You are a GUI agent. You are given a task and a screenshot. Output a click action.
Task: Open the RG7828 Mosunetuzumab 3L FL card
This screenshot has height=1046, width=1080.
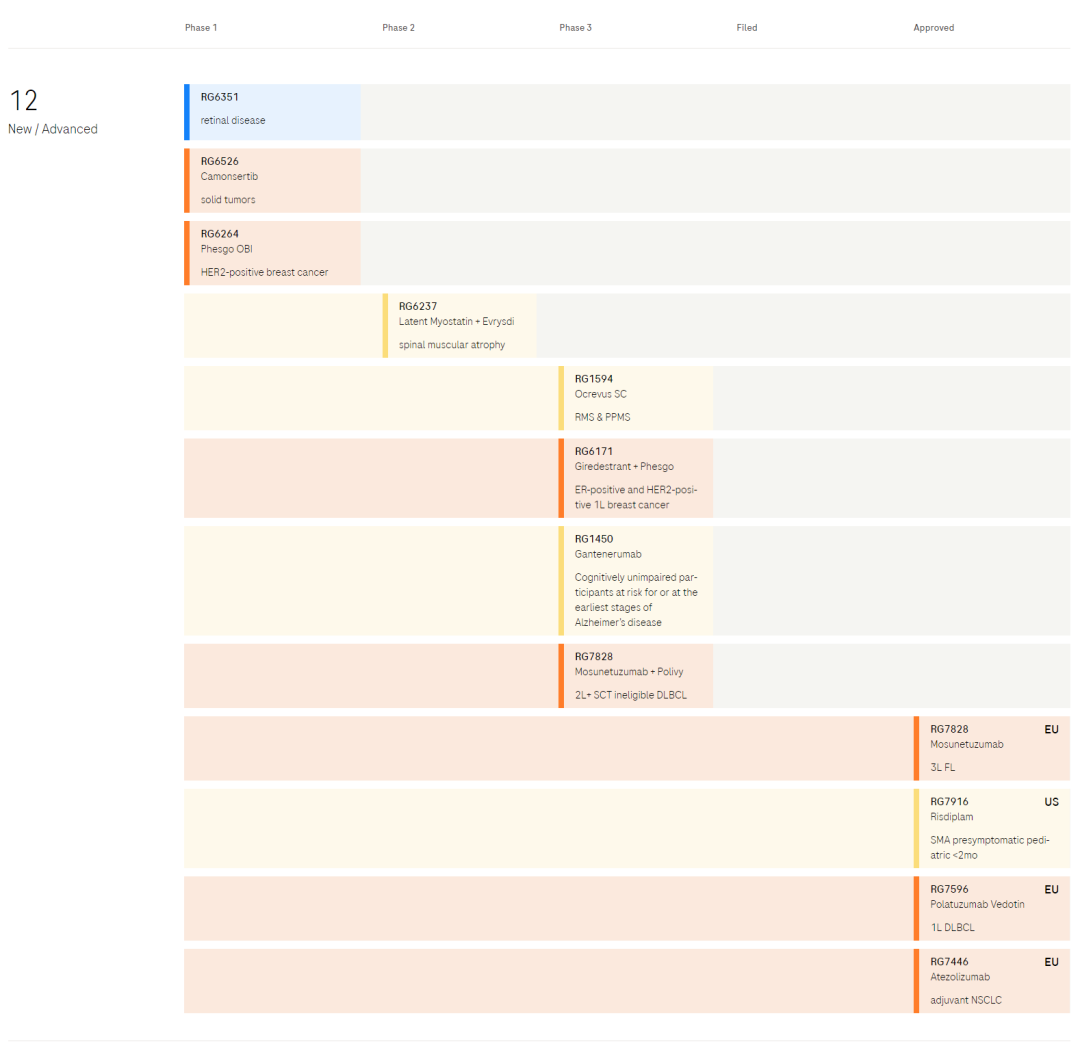click(x=992, y=749)
